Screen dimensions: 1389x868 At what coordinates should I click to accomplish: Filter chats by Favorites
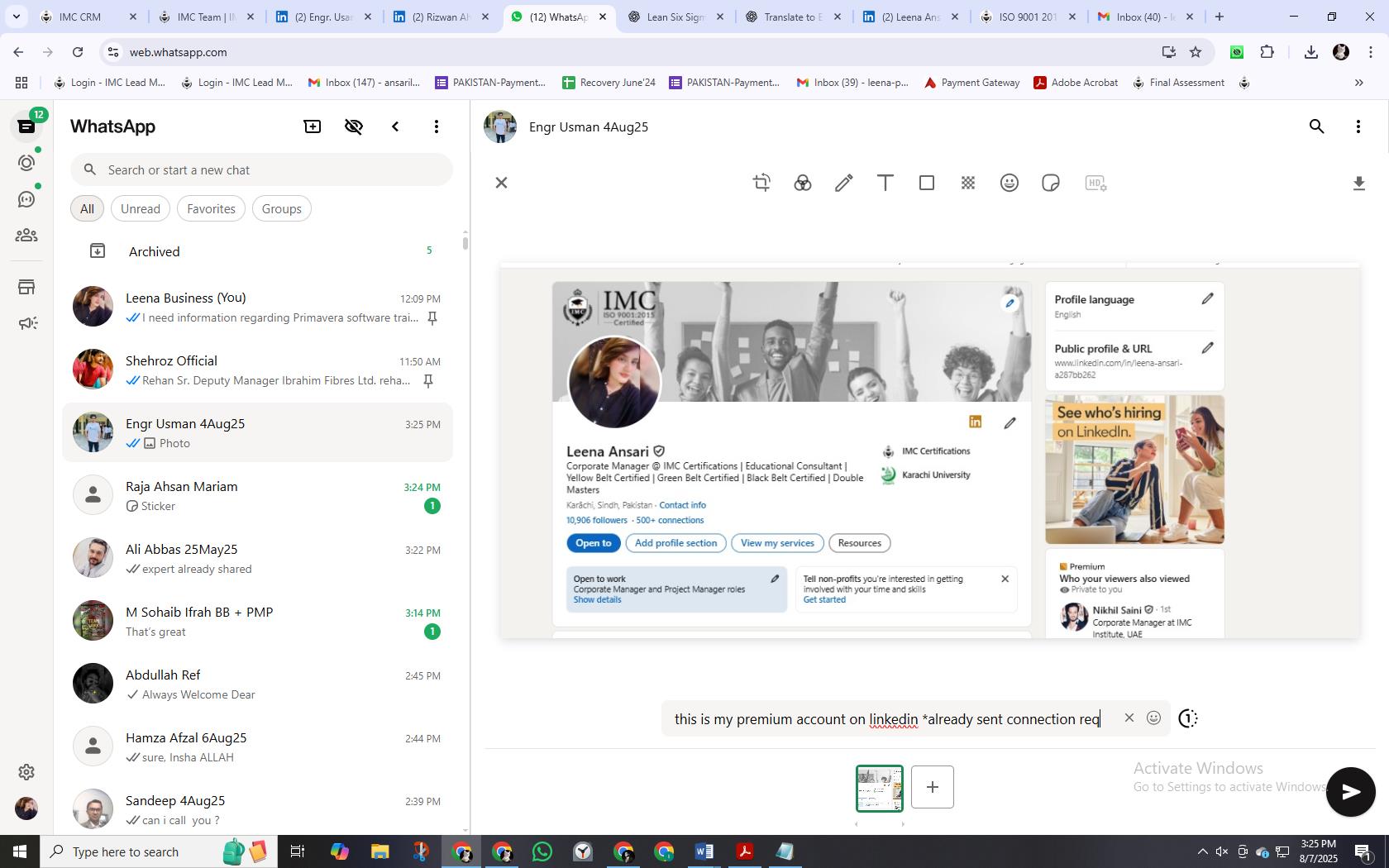211,208
